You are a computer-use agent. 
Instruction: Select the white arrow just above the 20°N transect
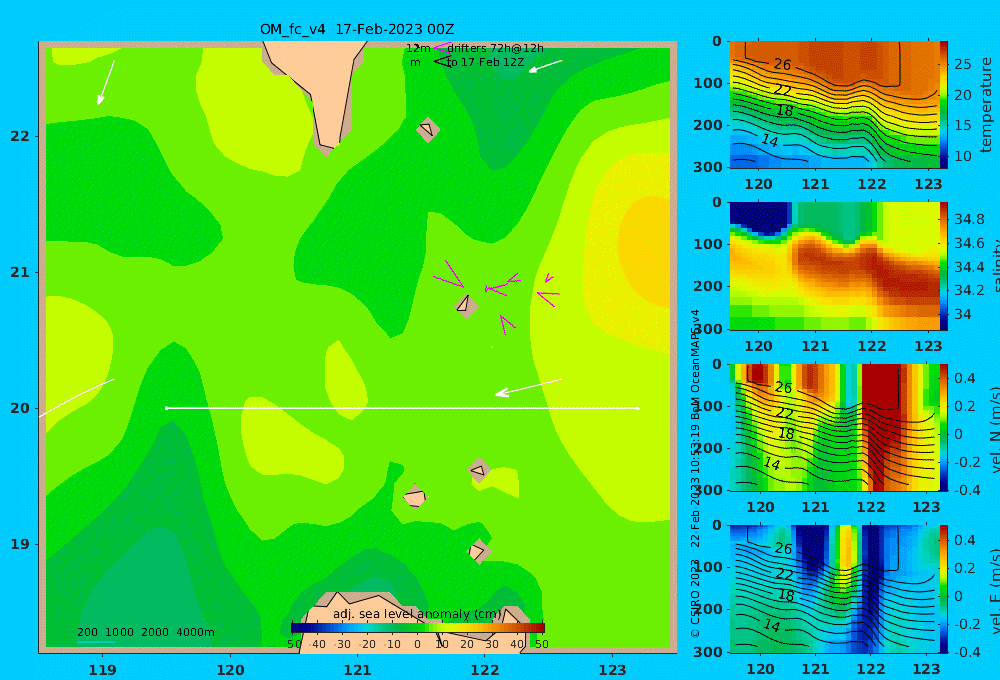[529, 387]
